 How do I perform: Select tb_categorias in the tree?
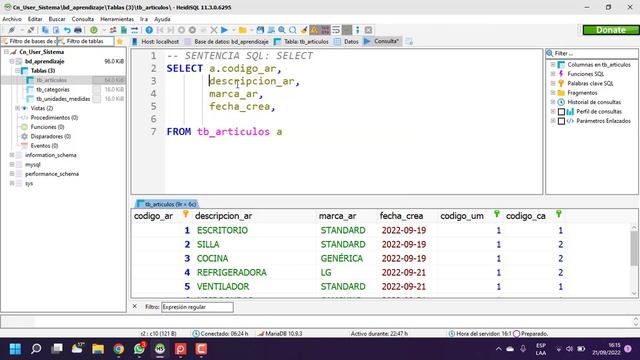coord(53,90)
